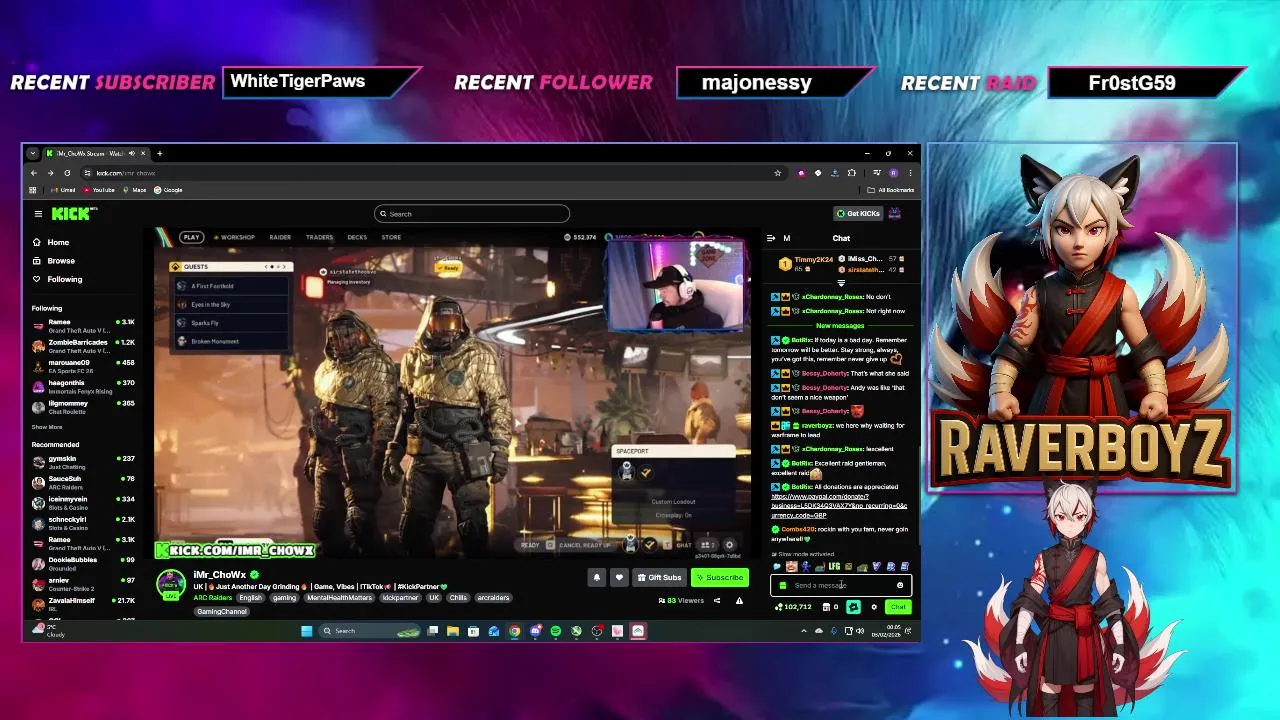1280x720 pixels.
Task: Open the iMr_ChoWx channel avatar
Action: click(x=171, y=585)
